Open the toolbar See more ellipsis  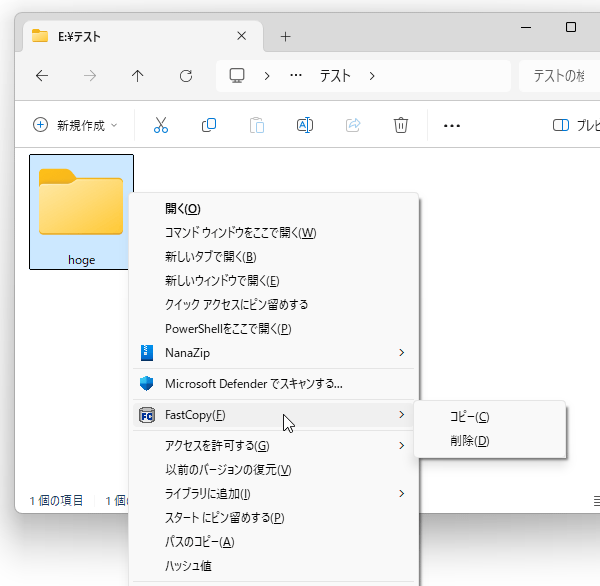click(x=452, y=126)
